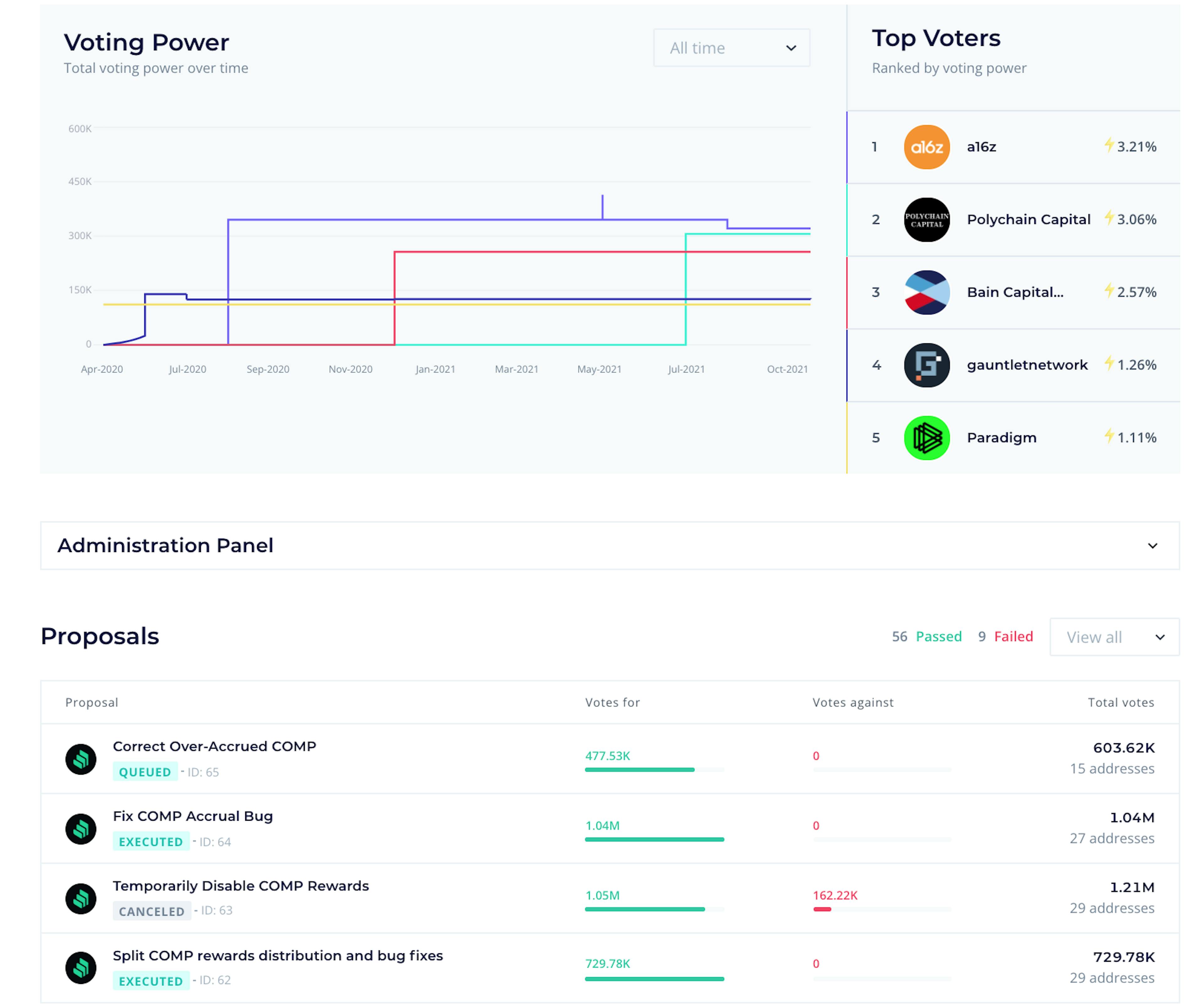Open Fix COMP Accrual Bug proposal
Image resolution: width=1204 pixels, height=1005 pixels.
[193, 816]
